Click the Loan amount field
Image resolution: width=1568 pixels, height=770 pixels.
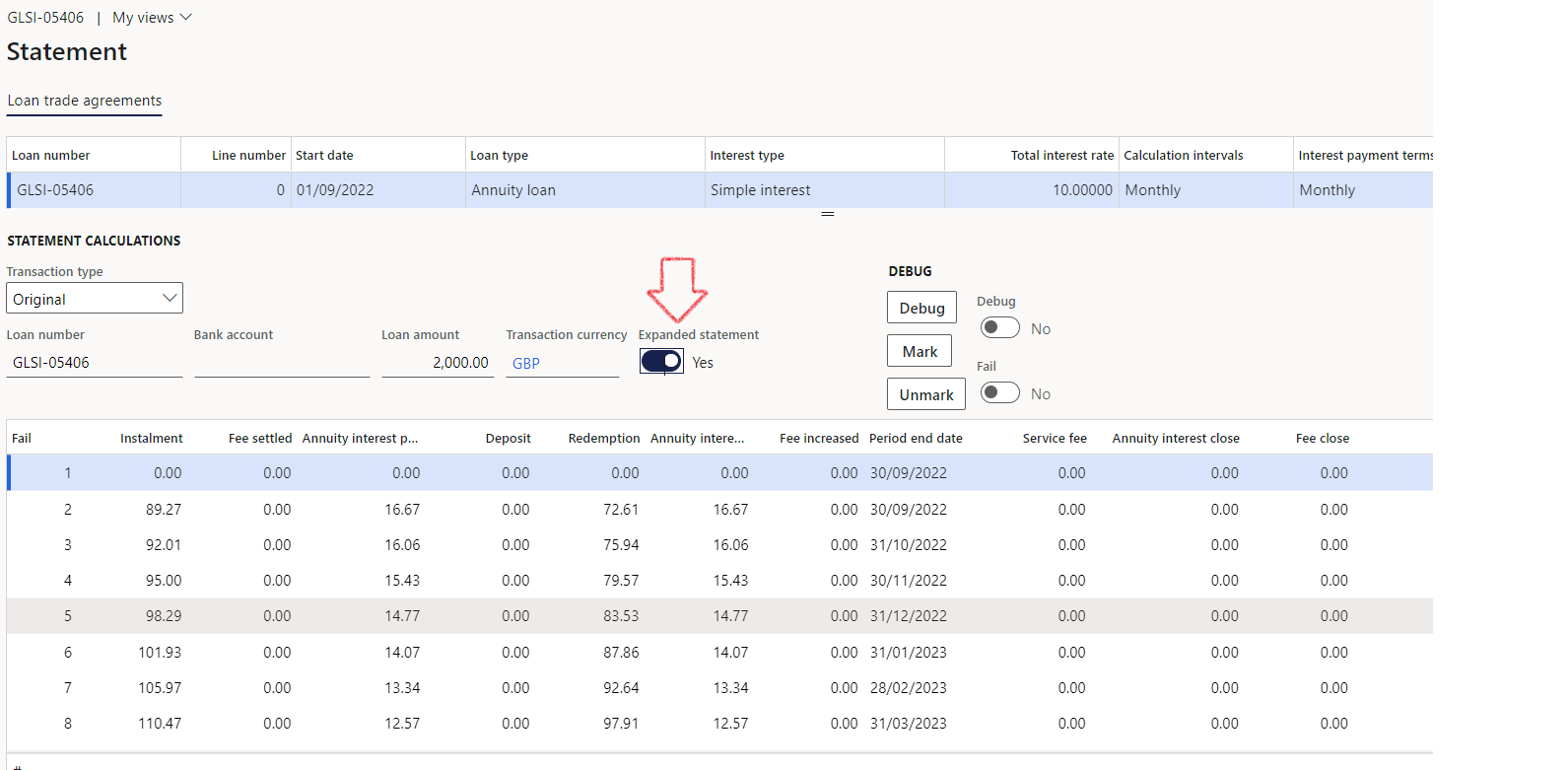pos(438,363)
